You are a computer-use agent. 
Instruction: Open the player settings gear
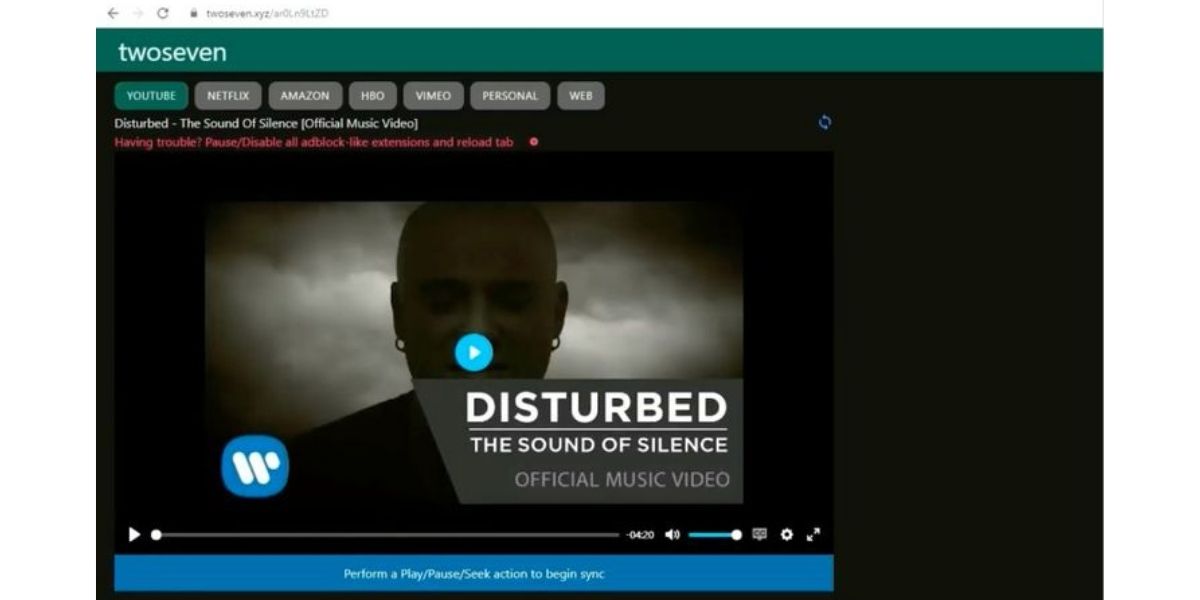pos(786,535)
